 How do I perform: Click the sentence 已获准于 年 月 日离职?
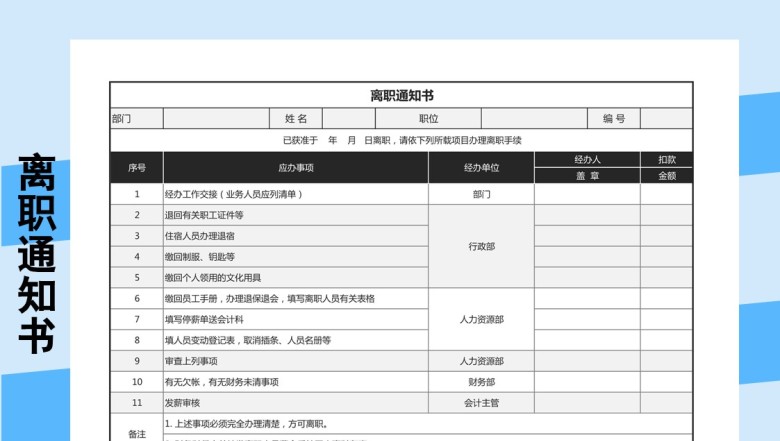pyautogui.click(x=337, y=140)
